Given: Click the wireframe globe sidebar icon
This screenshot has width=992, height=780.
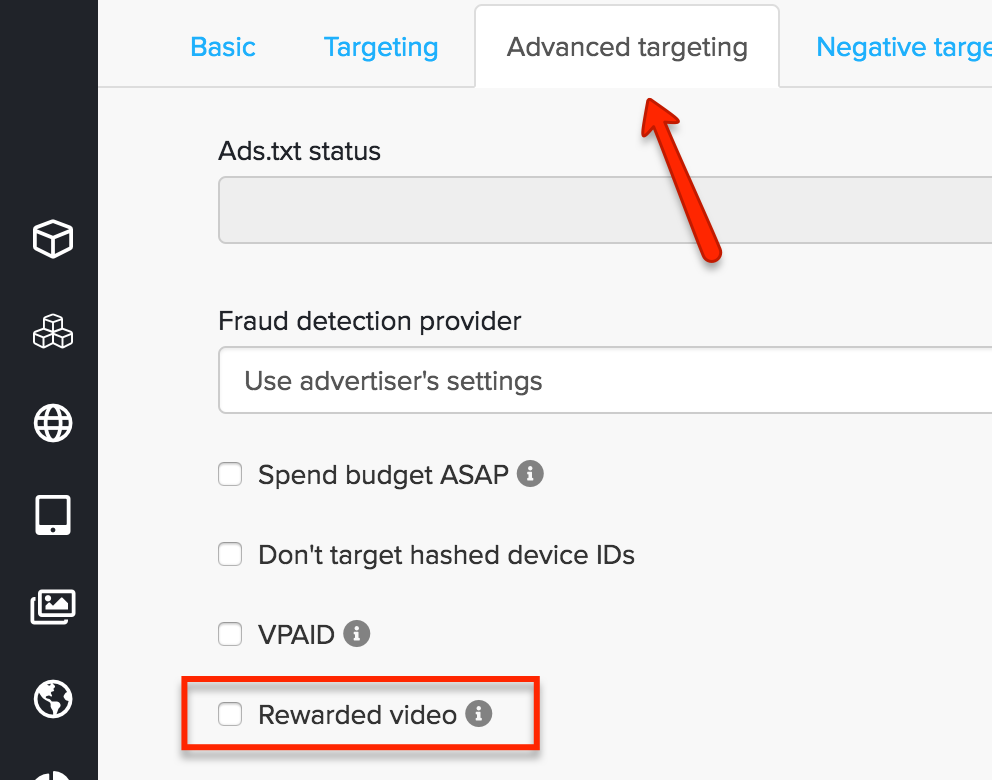Looking at the screenshot, I should pos(53,423).
